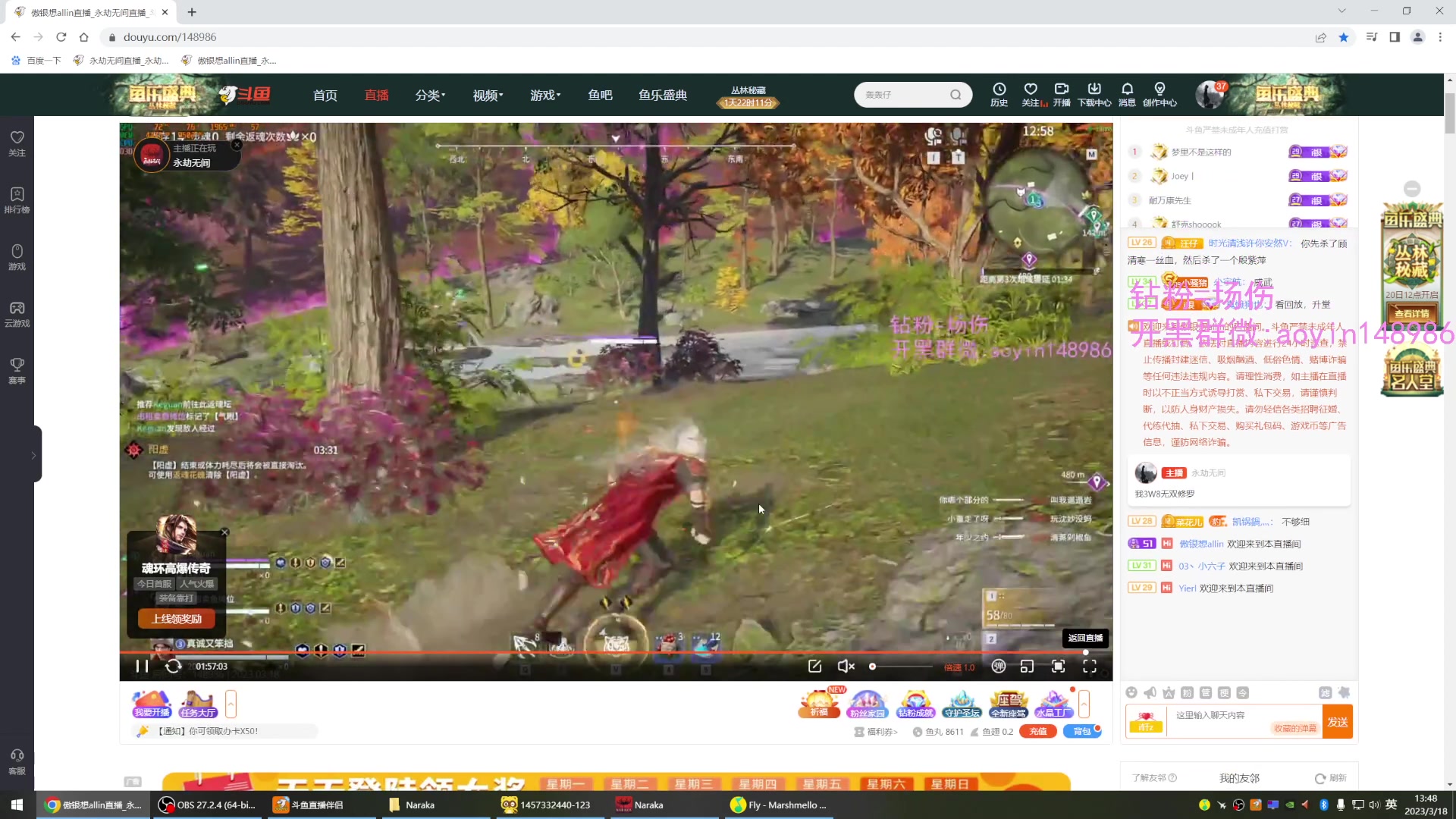Collapse the floating 鱼乐盛典 side banner
Viewport: 1456px width, 819px height.
(x=1412, y=189)
